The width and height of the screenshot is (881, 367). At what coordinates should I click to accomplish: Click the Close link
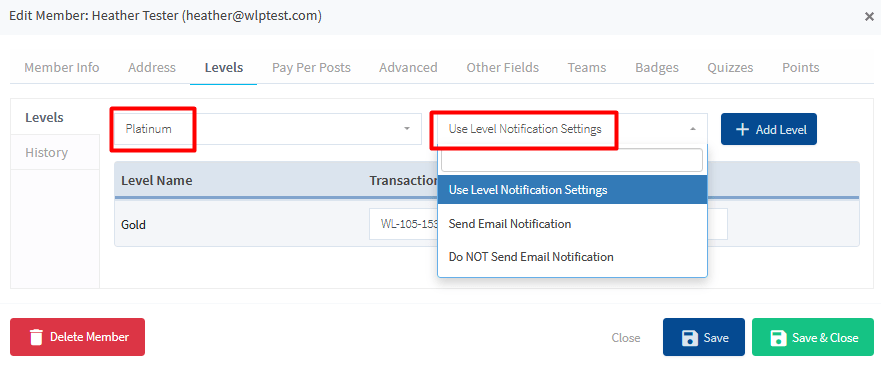click(x=626, y=338)
